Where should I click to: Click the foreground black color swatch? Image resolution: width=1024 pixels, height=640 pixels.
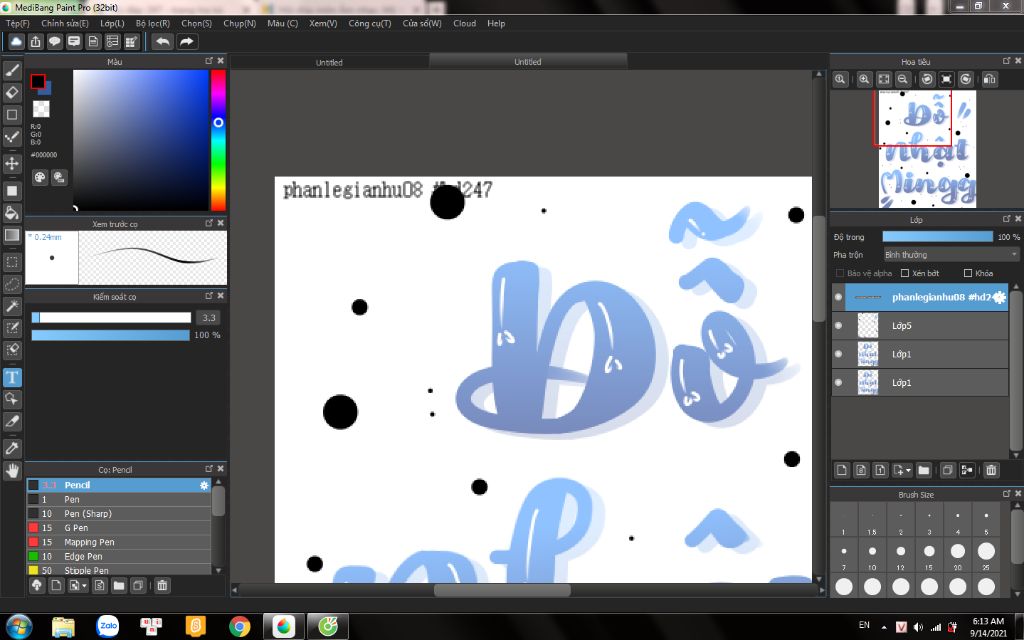[37, 82]
